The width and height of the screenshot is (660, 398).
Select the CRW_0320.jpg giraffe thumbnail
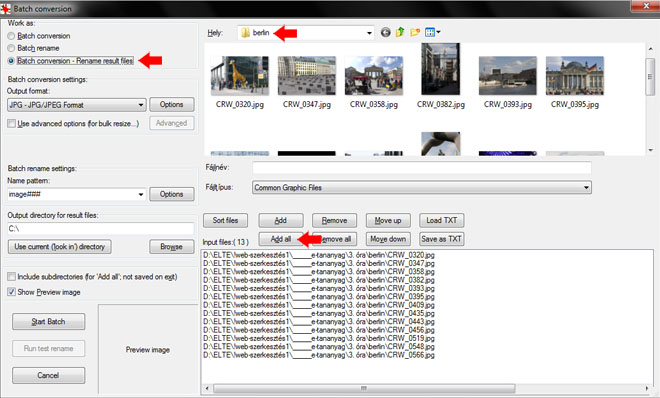tap(240, 76)
